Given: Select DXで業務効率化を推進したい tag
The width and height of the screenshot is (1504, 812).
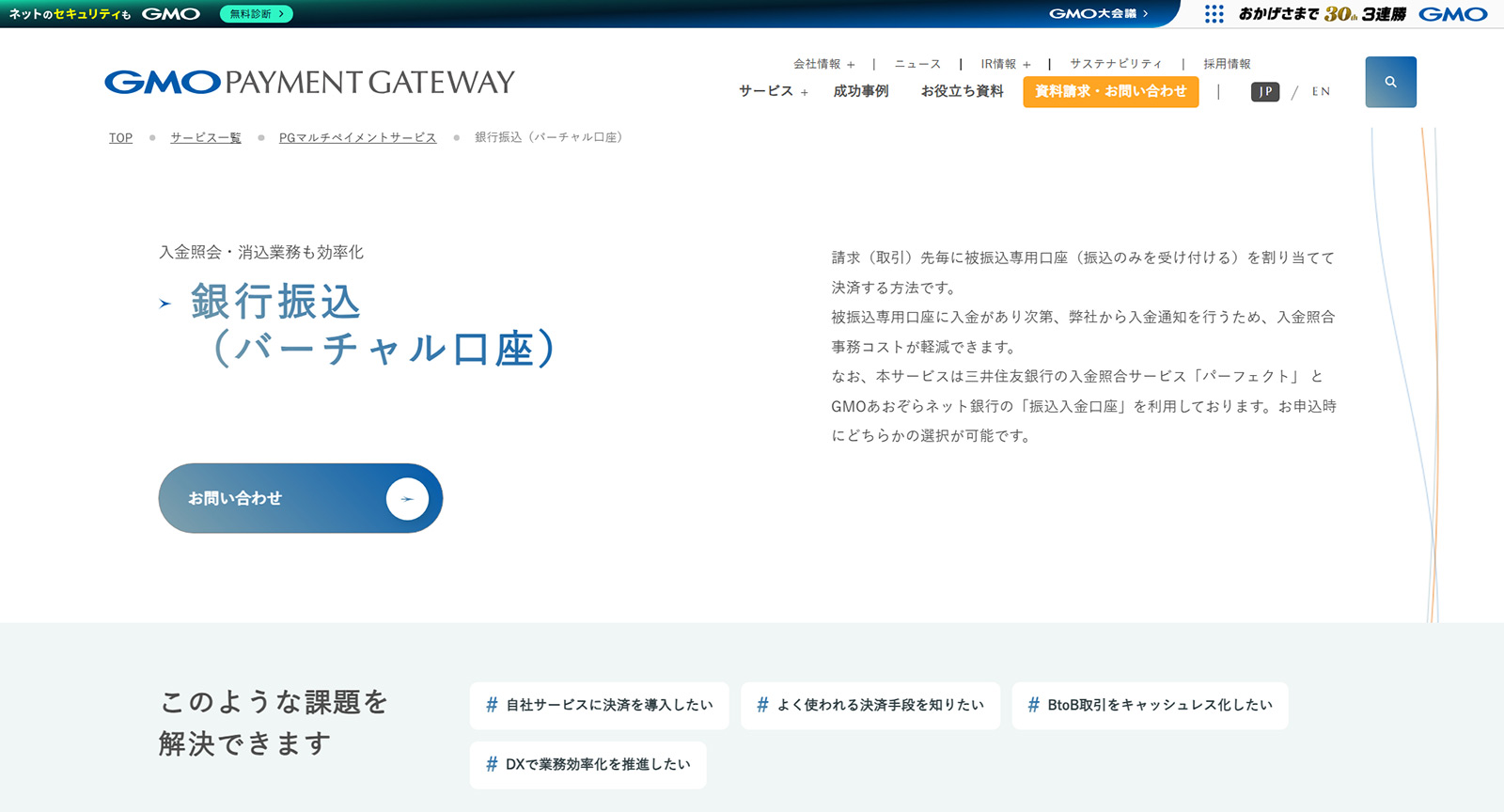Looking at the screenshot, I should click(x=588, y=765).
